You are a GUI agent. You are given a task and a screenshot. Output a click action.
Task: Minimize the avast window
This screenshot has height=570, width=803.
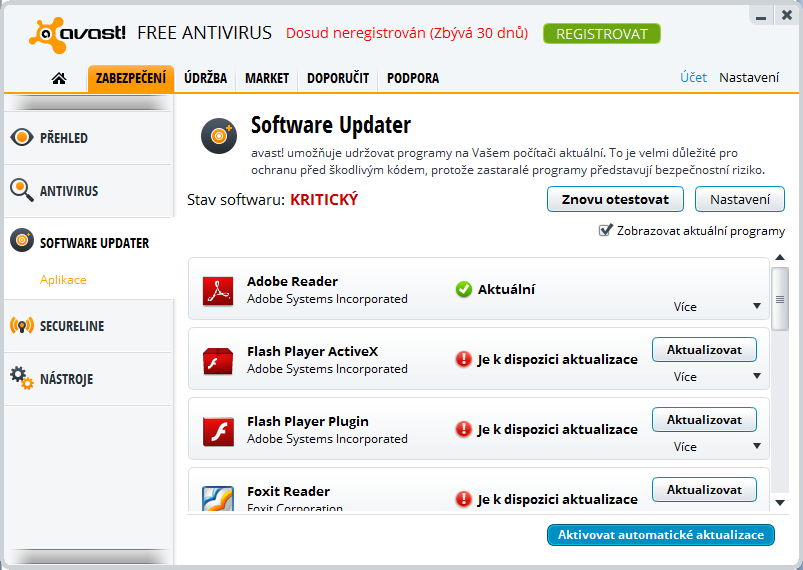tap(761, 16)
